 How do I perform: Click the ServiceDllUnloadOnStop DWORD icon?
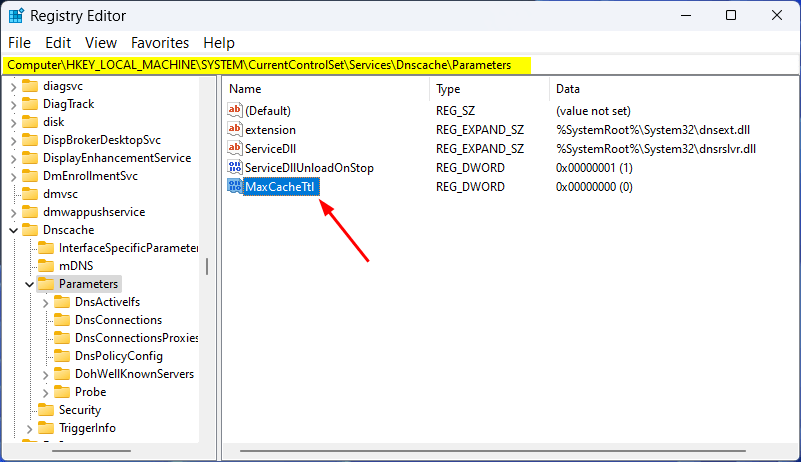[234, 167]
